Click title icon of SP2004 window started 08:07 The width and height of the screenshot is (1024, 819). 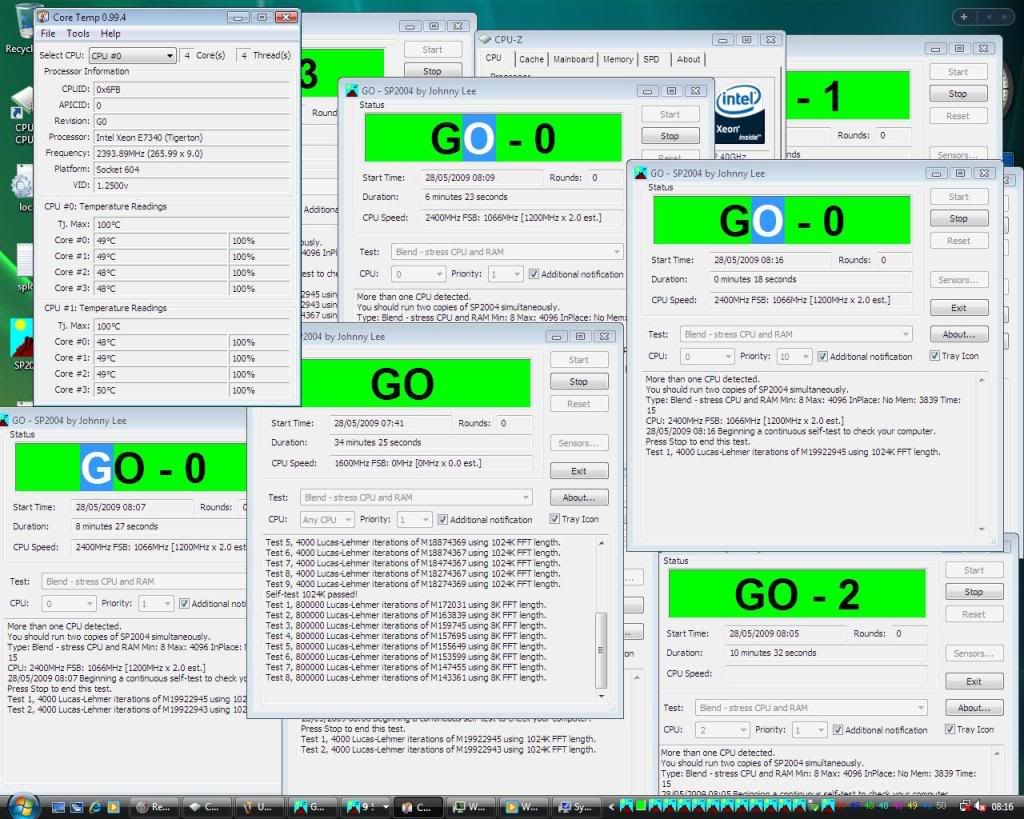pos(4,420)
